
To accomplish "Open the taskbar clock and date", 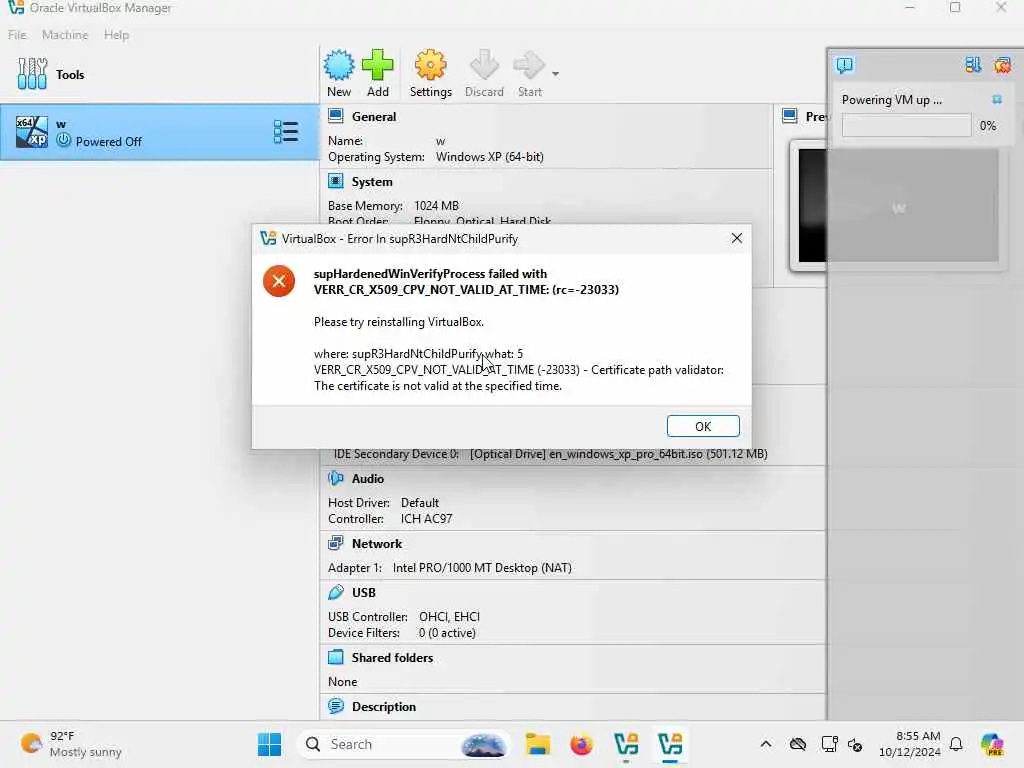I will (x=909, y=744).
